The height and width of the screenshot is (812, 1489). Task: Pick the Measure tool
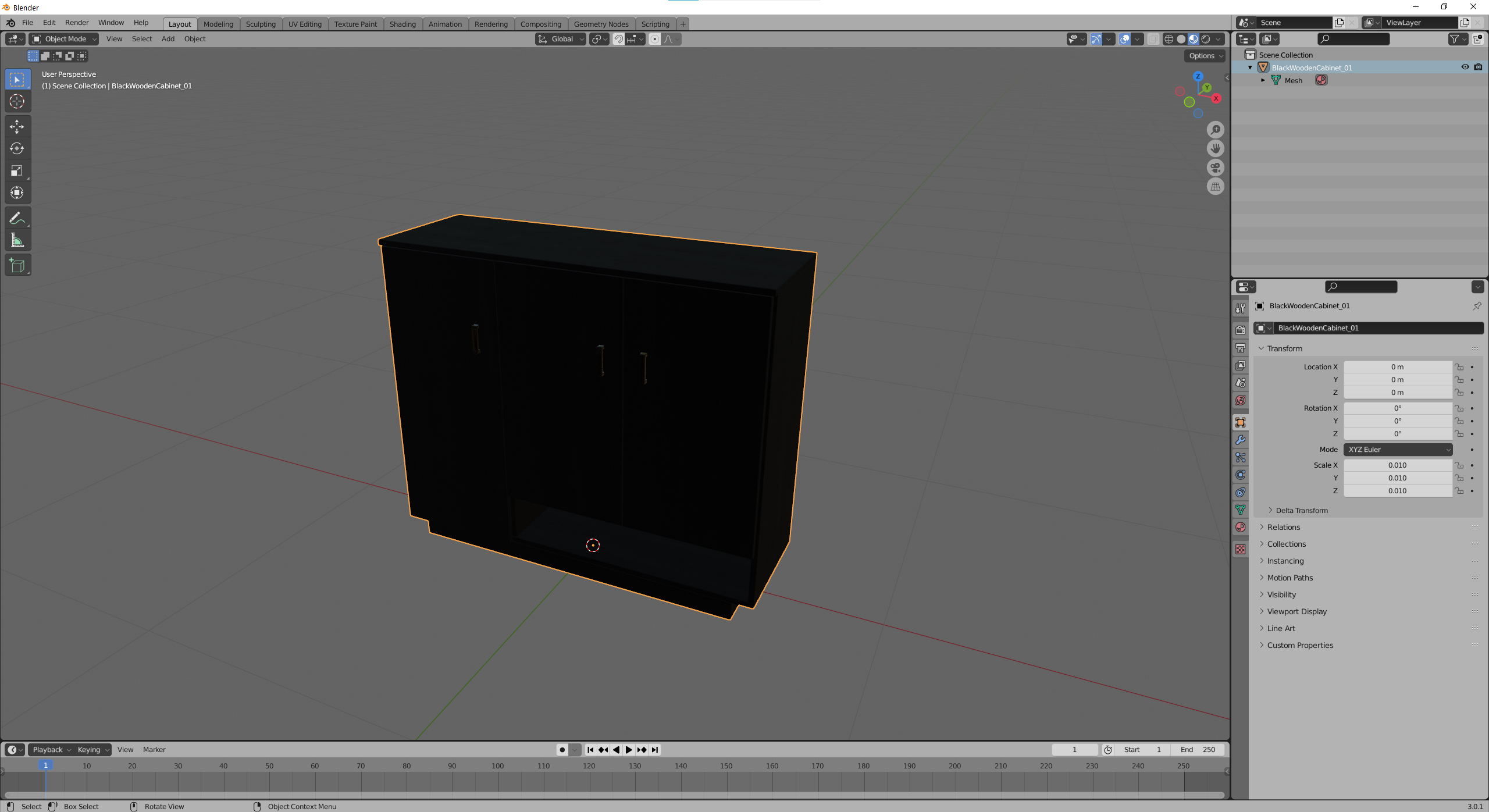(x=17, y=240)
